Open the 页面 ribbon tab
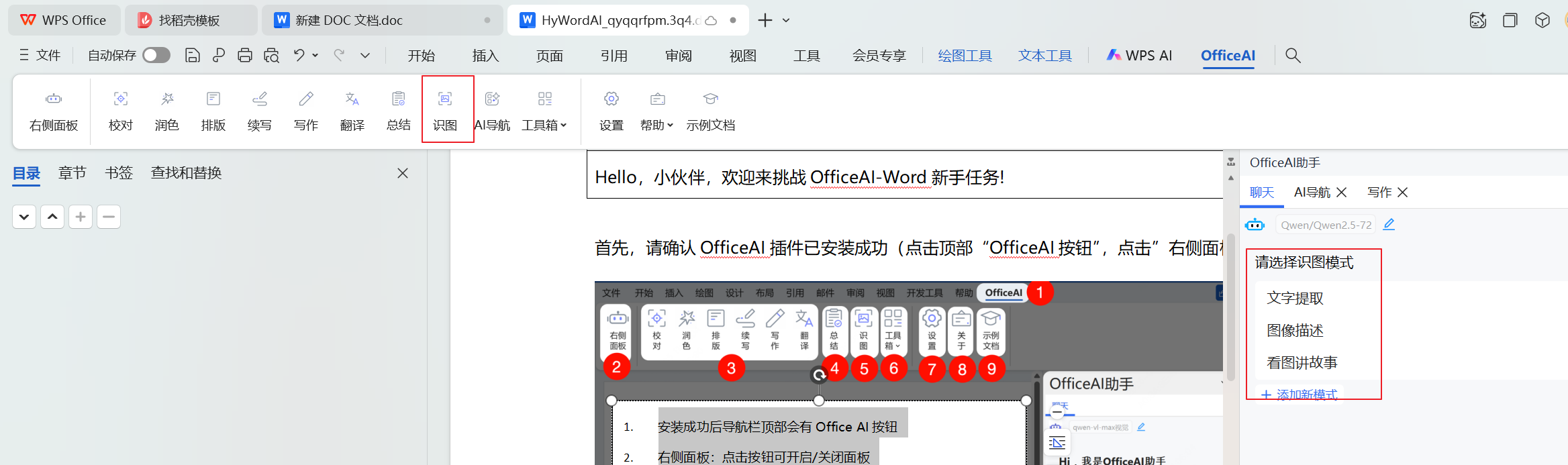Screen dimensions: 1568x465 click(550, 56)
